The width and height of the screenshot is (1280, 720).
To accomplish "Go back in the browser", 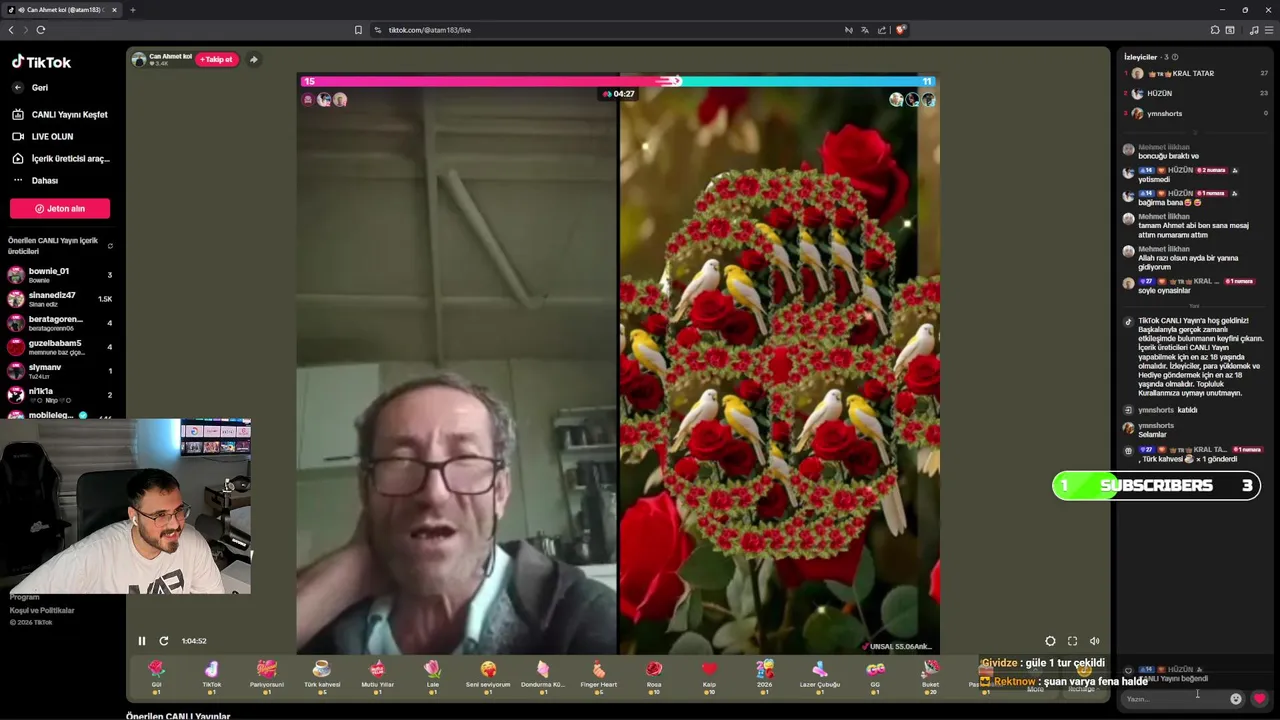I will click(x=11, y=30).
